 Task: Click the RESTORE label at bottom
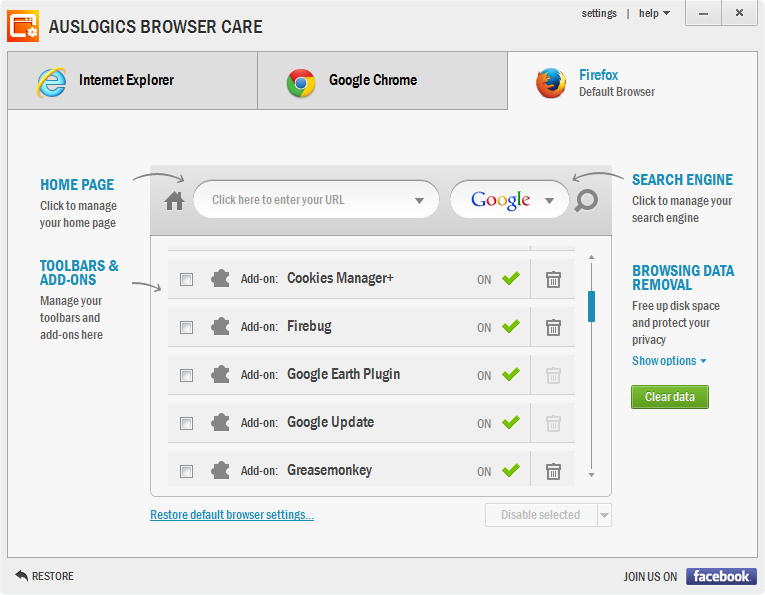click(53, 576)
